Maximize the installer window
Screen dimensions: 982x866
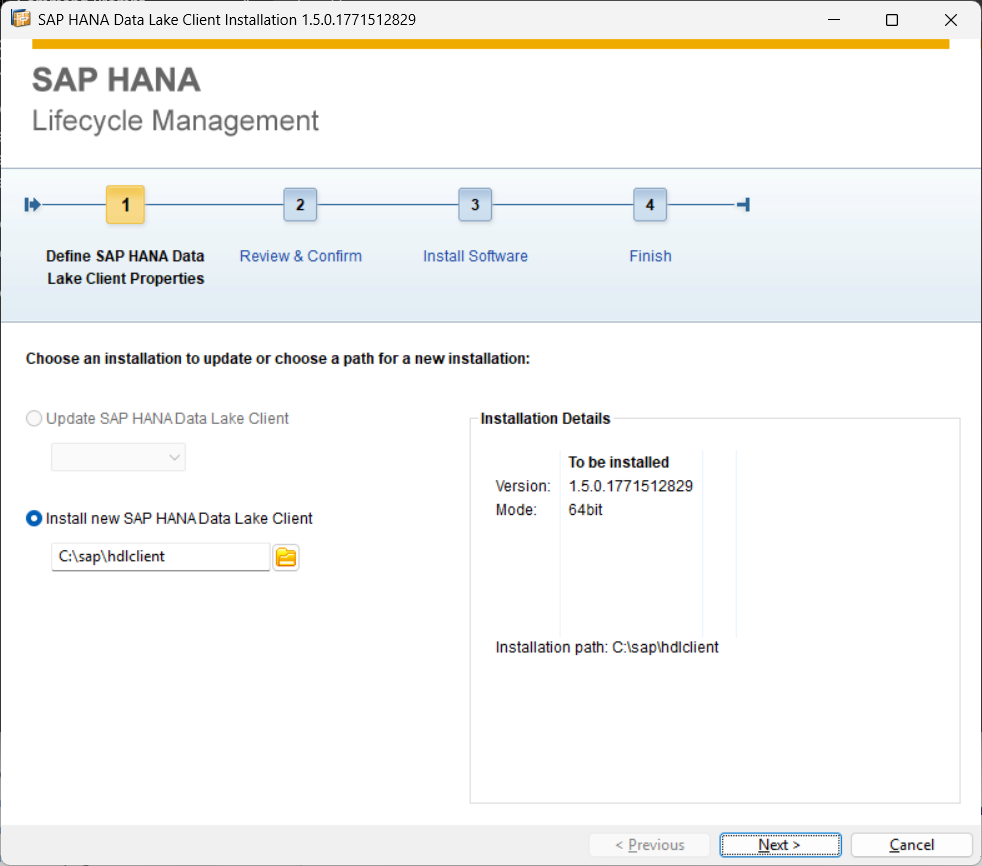[x=892, y=19]
